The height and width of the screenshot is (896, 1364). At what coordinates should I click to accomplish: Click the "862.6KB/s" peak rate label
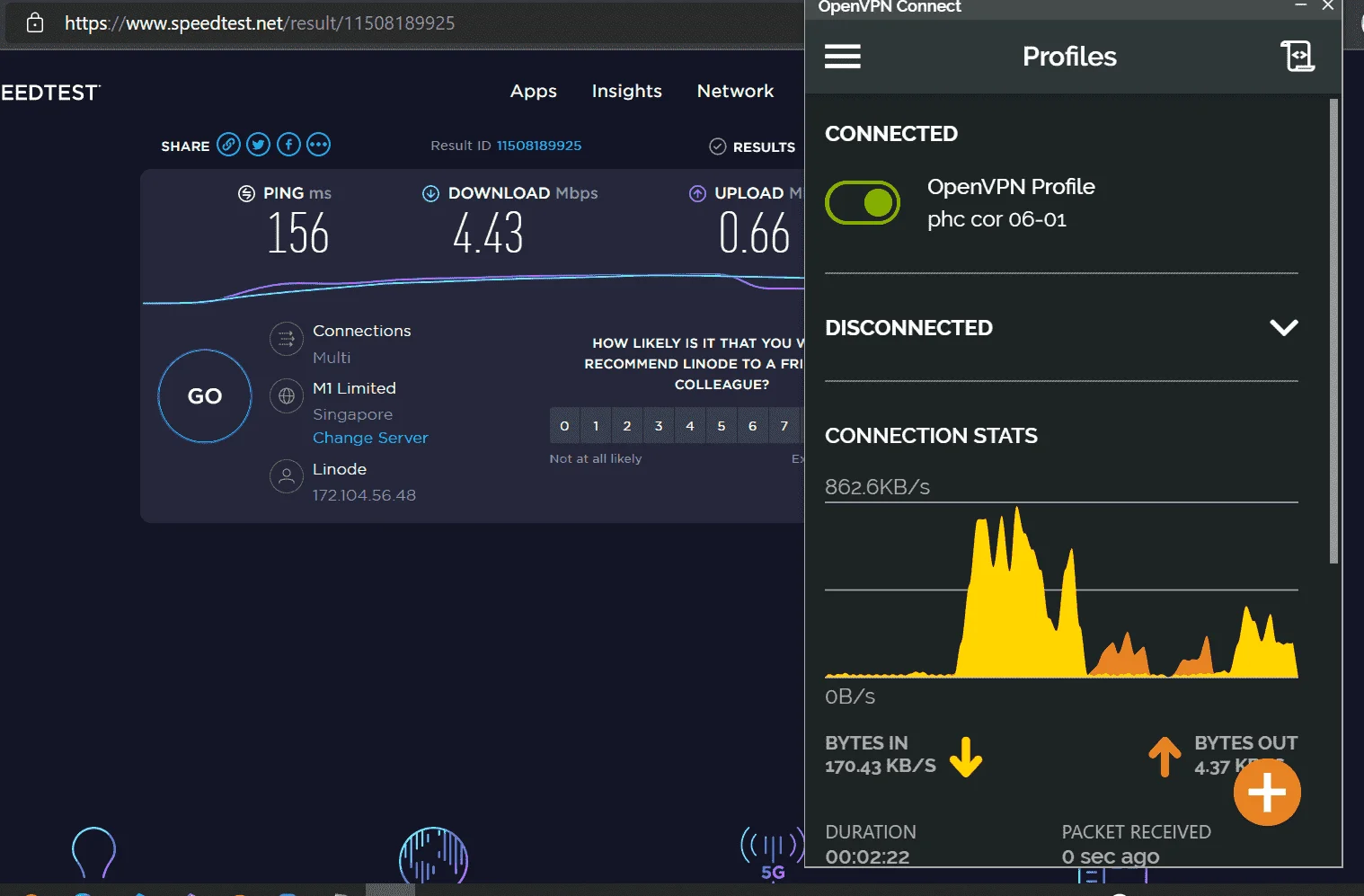[877, 487]
